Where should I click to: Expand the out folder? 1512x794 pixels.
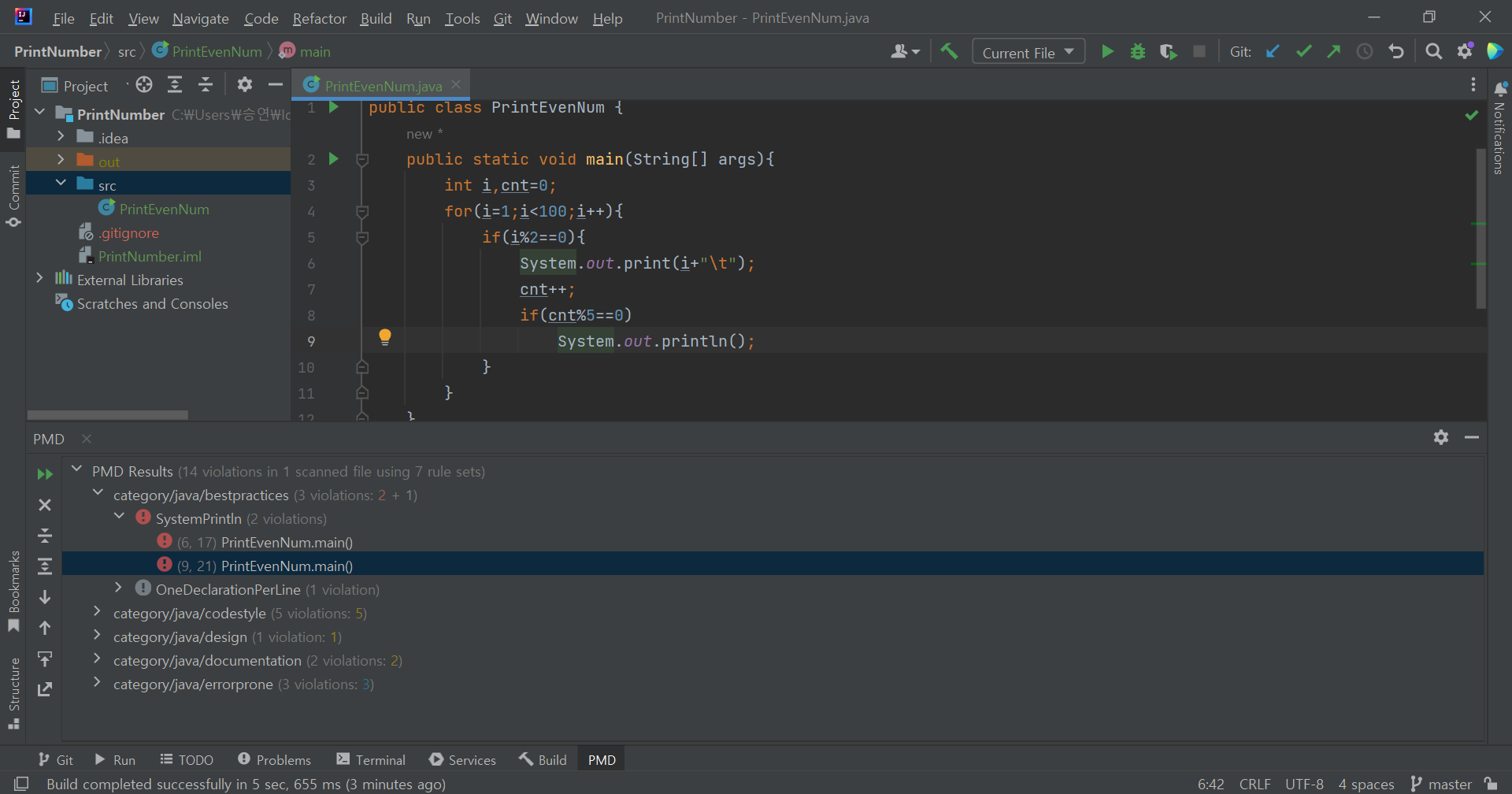tap(61, 160)
